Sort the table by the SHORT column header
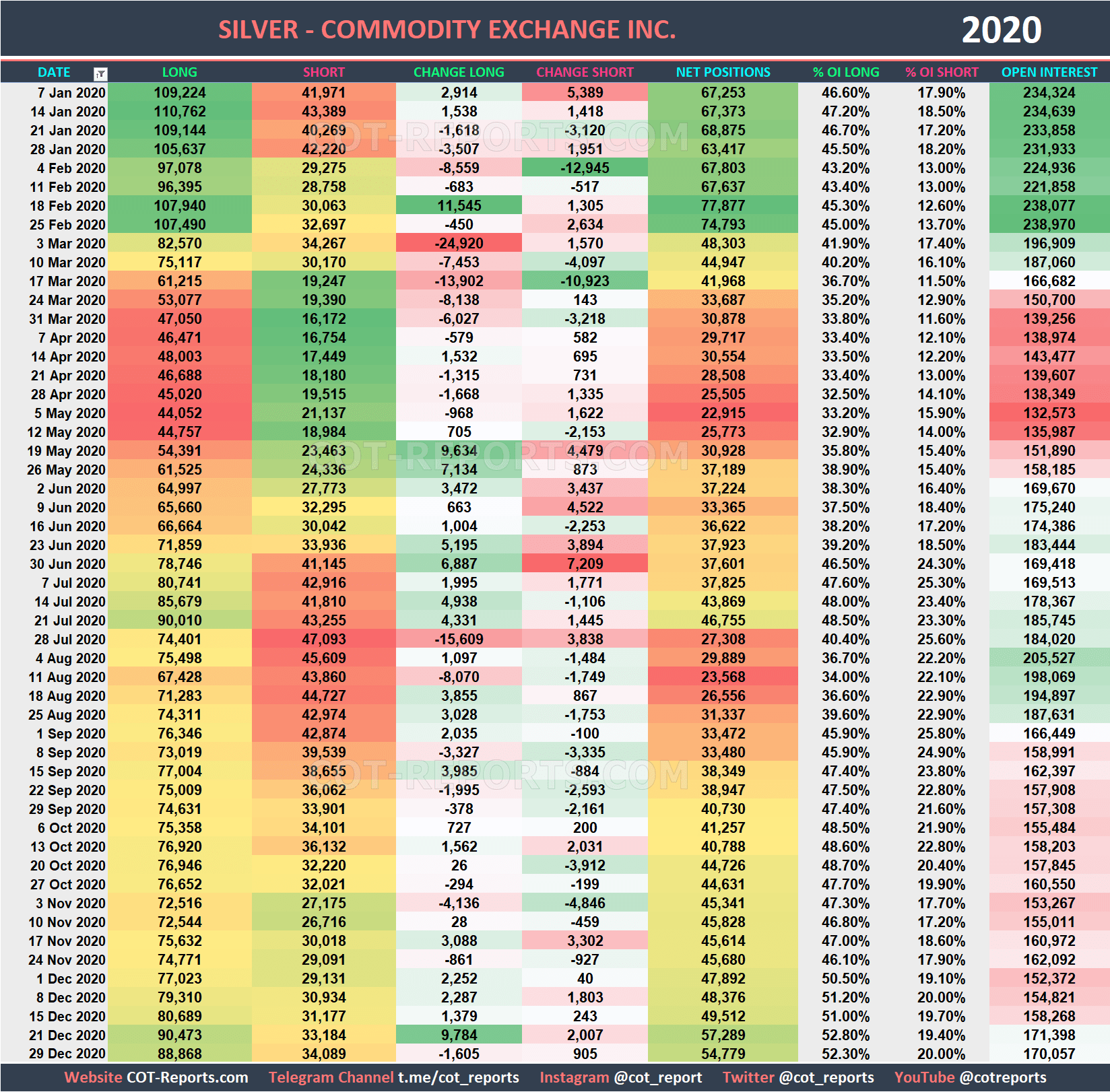The width and height of the screenshot is (1110, 1092). tap(324, 73)
